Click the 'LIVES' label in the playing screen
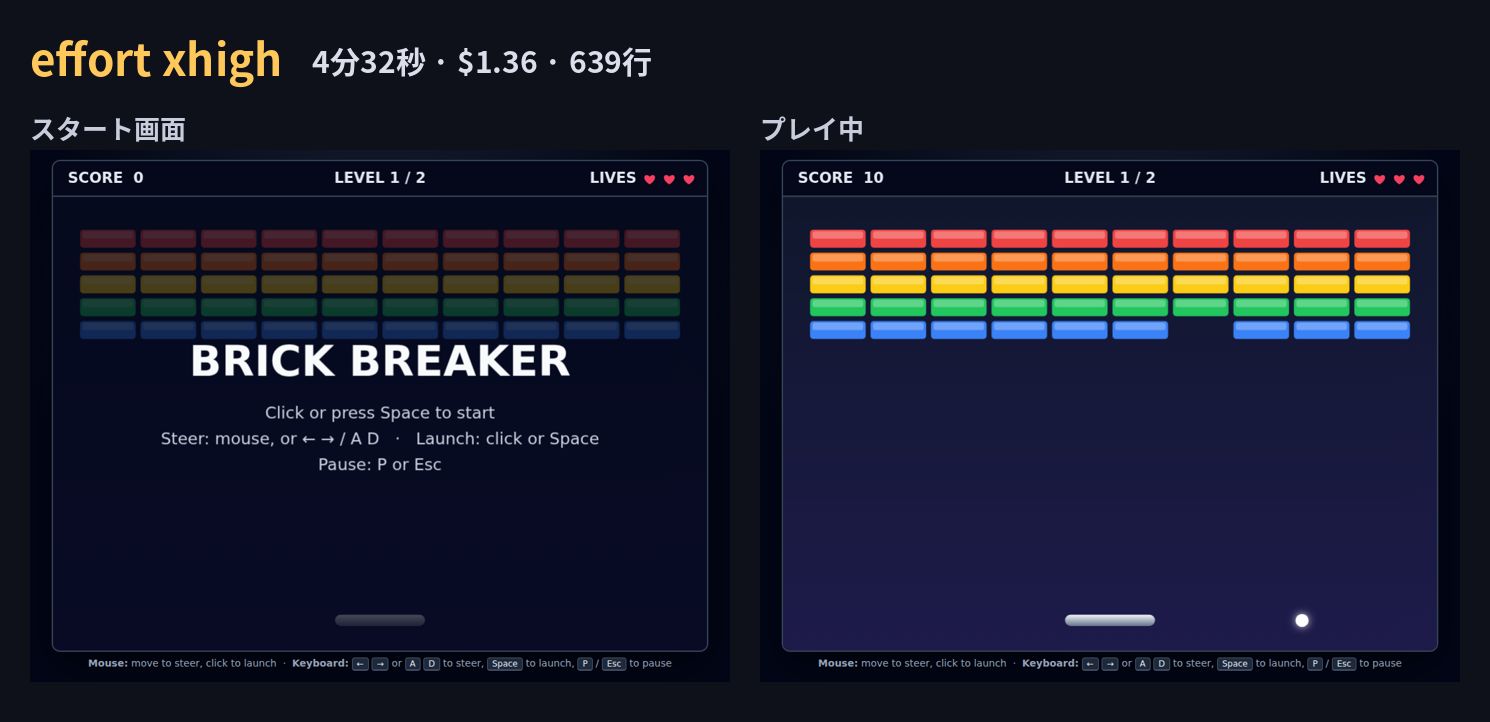1490x722 pixels. [1343, 178]
